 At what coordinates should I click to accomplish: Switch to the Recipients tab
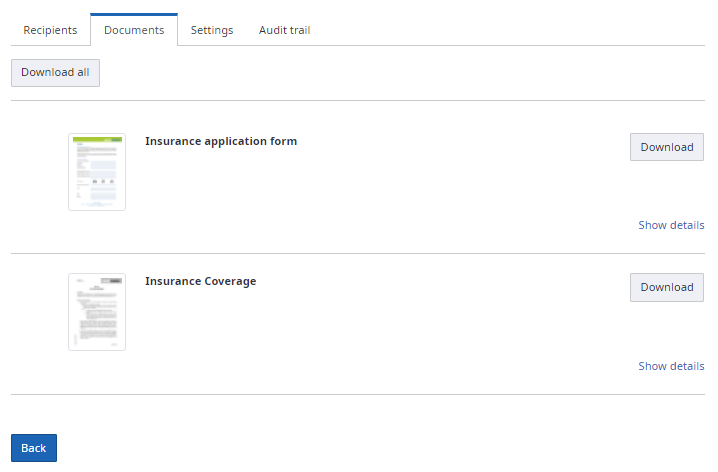[50, 30]
